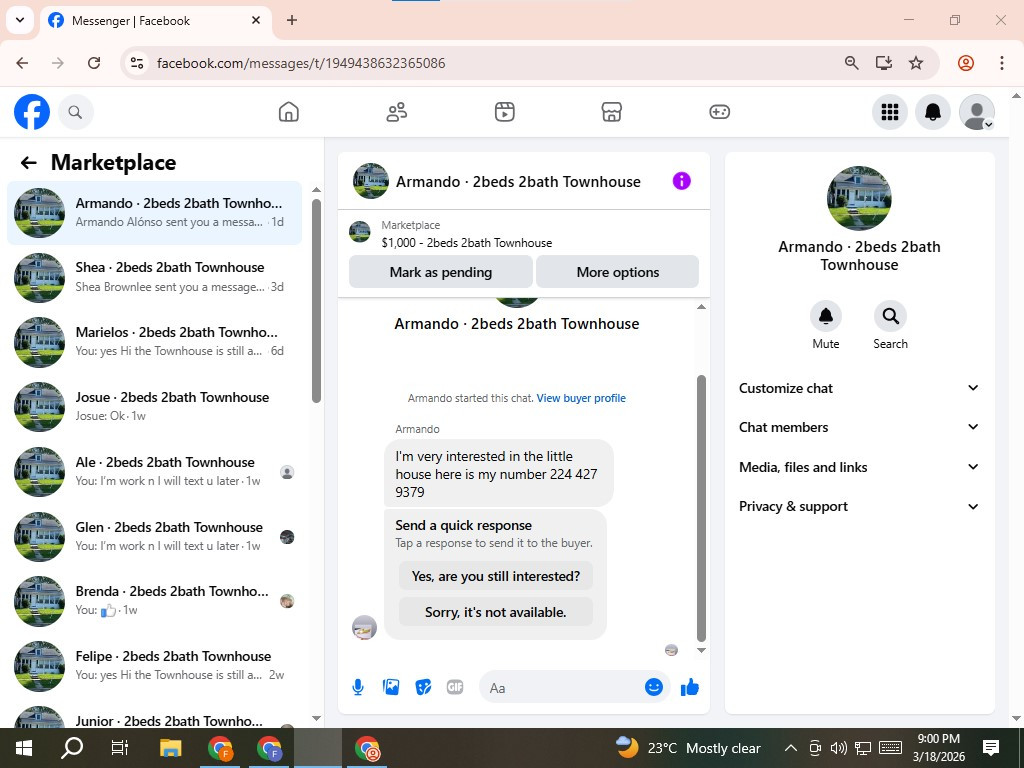Open the Shea · 2beds 2bath Townhouse conversation
Image resolution: width=1024 pixels, height=768 pixels.
click(x=155, y=278)
